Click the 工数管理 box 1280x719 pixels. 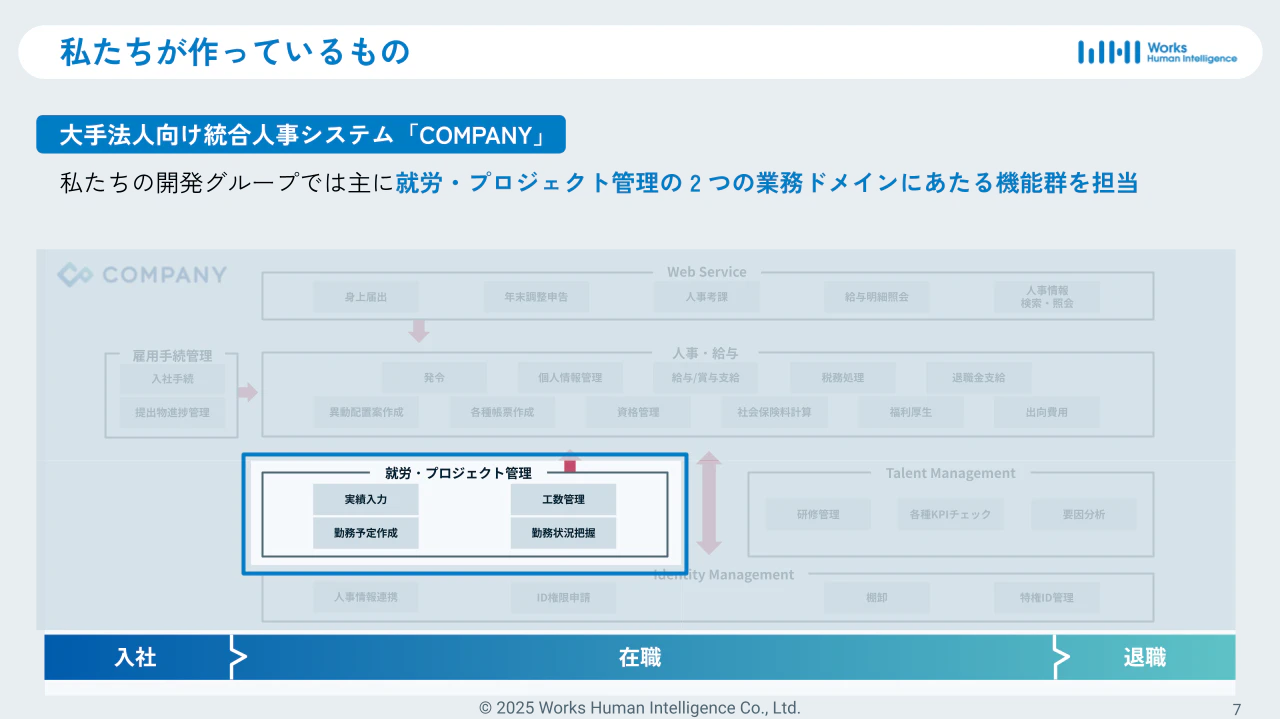[563, 499]
